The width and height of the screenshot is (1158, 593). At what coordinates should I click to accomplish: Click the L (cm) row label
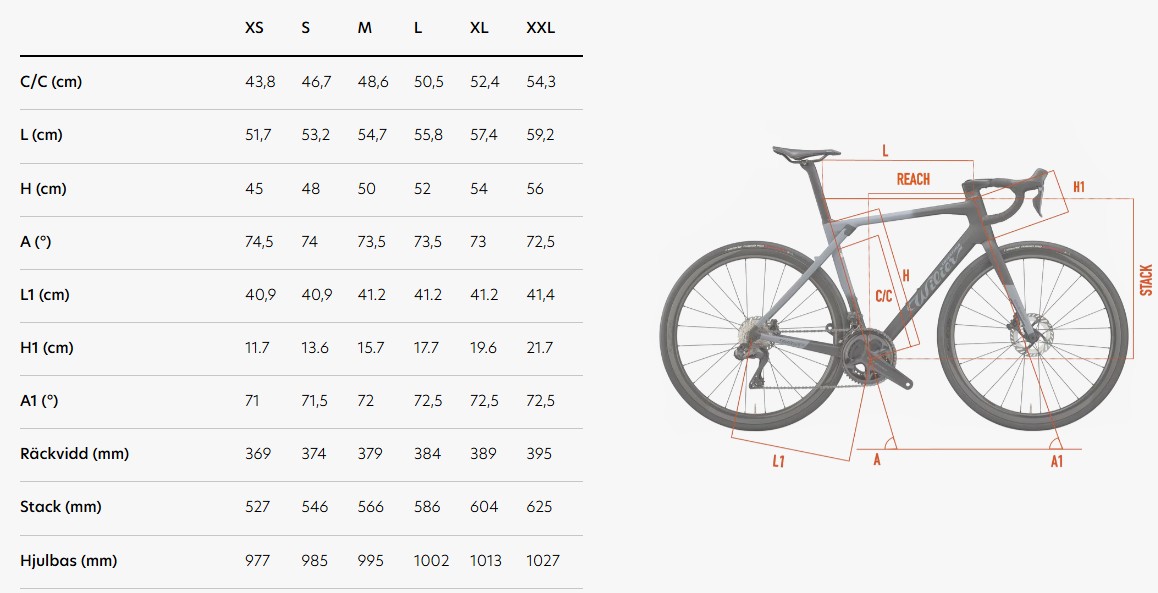click(x=41, y=135)
